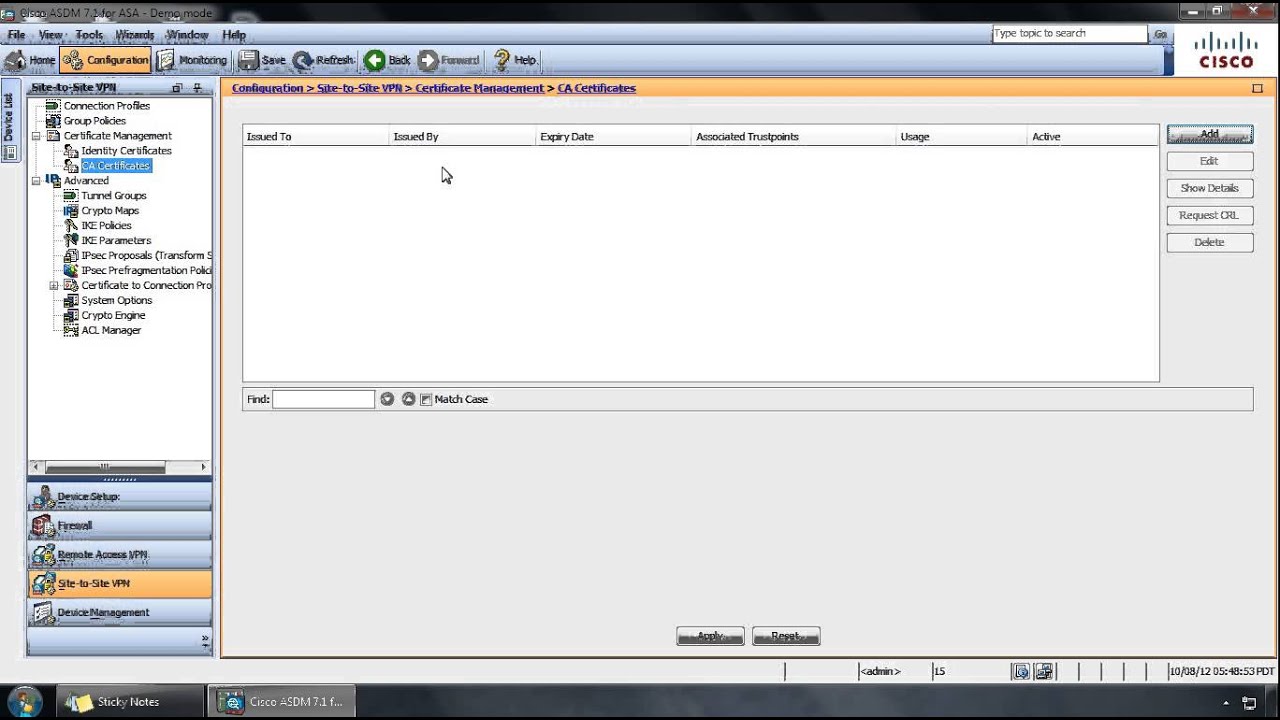Screen dimensions: 1280x720
Task: Click the IPsec Prefragmentation Policies icon
Action: point(71,271)
